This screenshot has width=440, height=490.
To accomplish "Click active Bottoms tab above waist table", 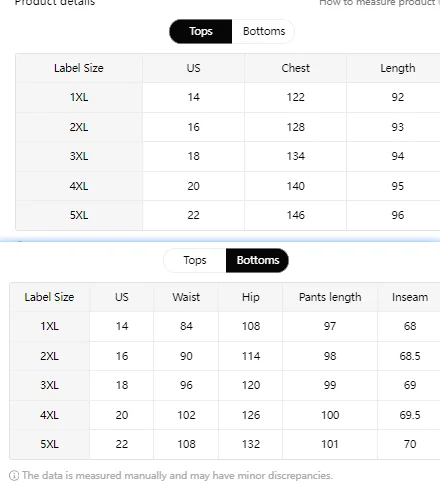I will point(258,260).
